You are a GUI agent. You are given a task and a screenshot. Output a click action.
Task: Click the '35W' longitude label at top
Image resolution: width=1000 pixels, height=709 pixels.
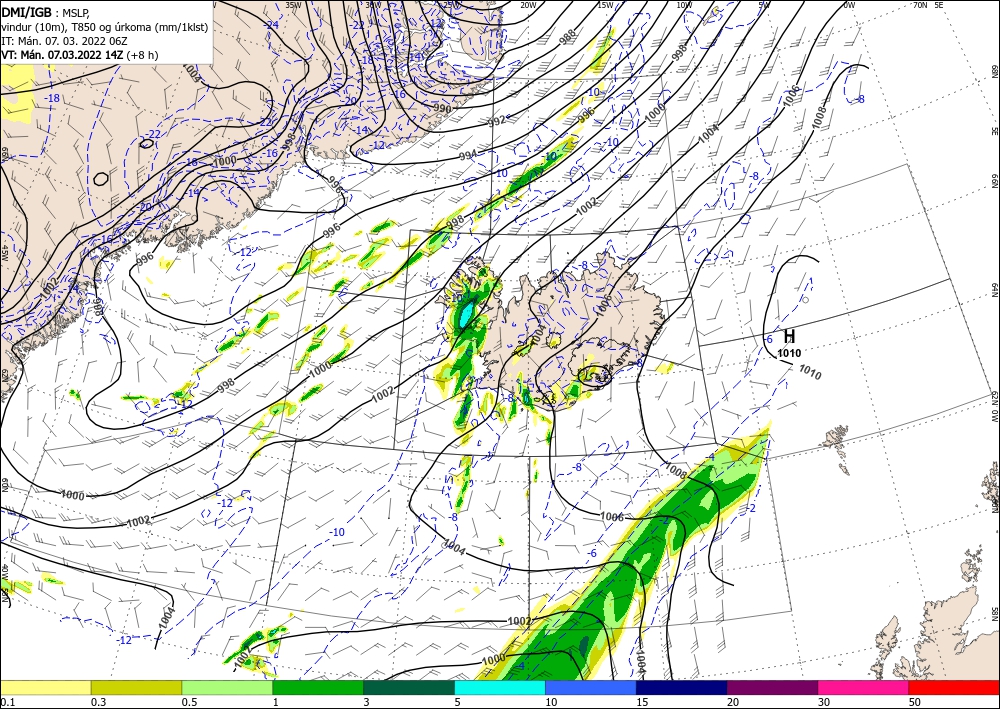tap(293, 5)
